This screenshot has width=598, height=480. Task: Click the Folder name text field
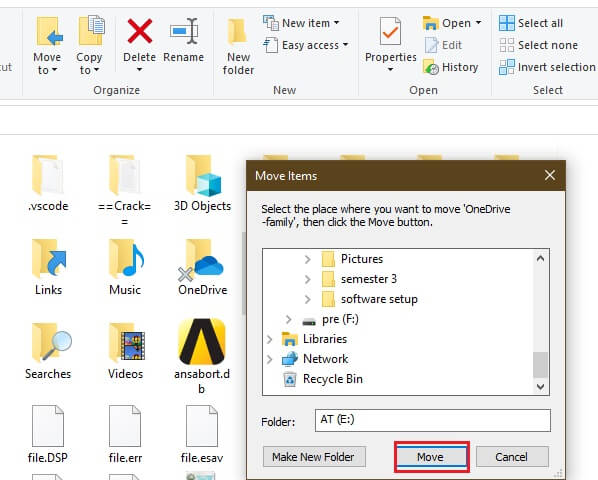[432, 420]
